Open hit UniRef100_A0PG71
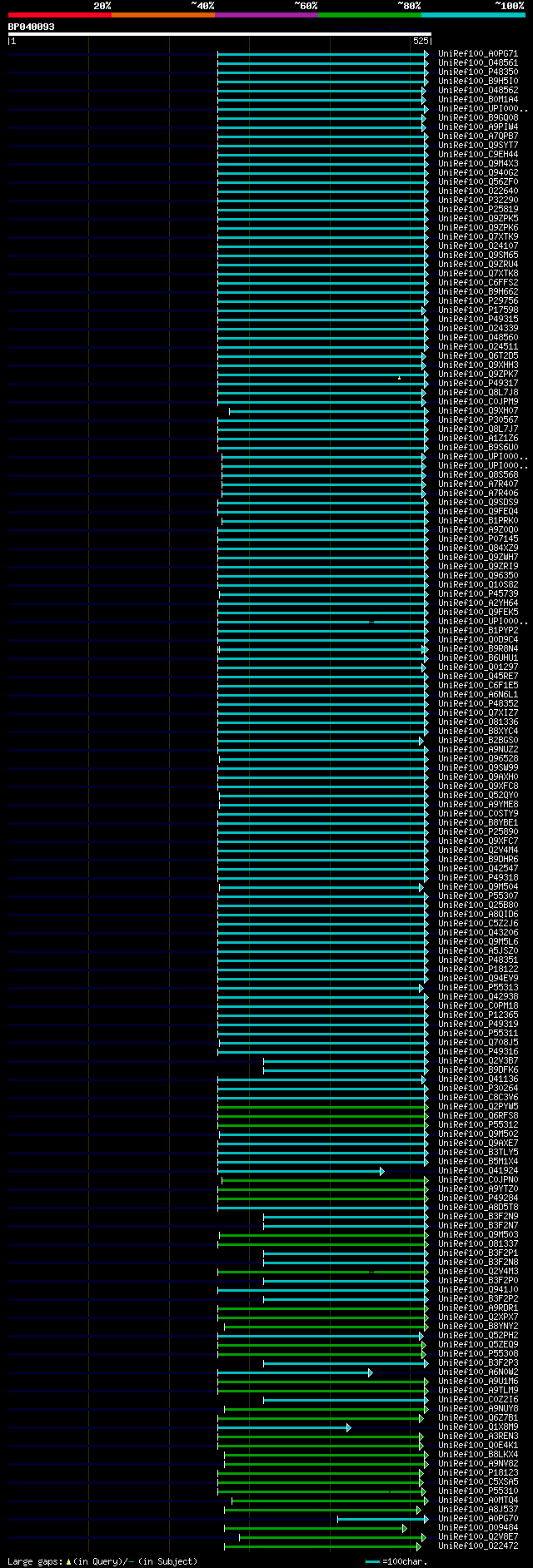The image size is (533, 1568). pos(478,53)
